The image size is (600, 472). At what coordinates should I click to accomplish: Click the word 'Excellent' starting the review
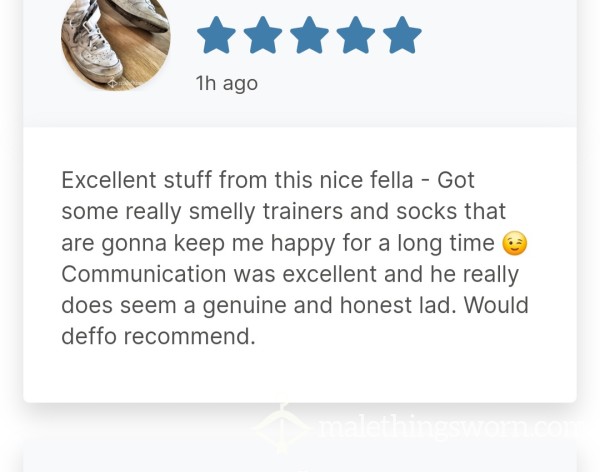109,180
